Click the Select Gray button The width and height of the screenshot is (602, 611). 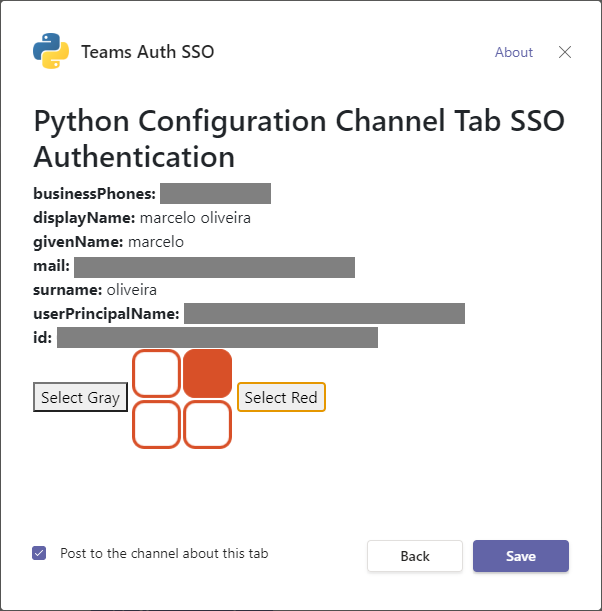(80, 397)
